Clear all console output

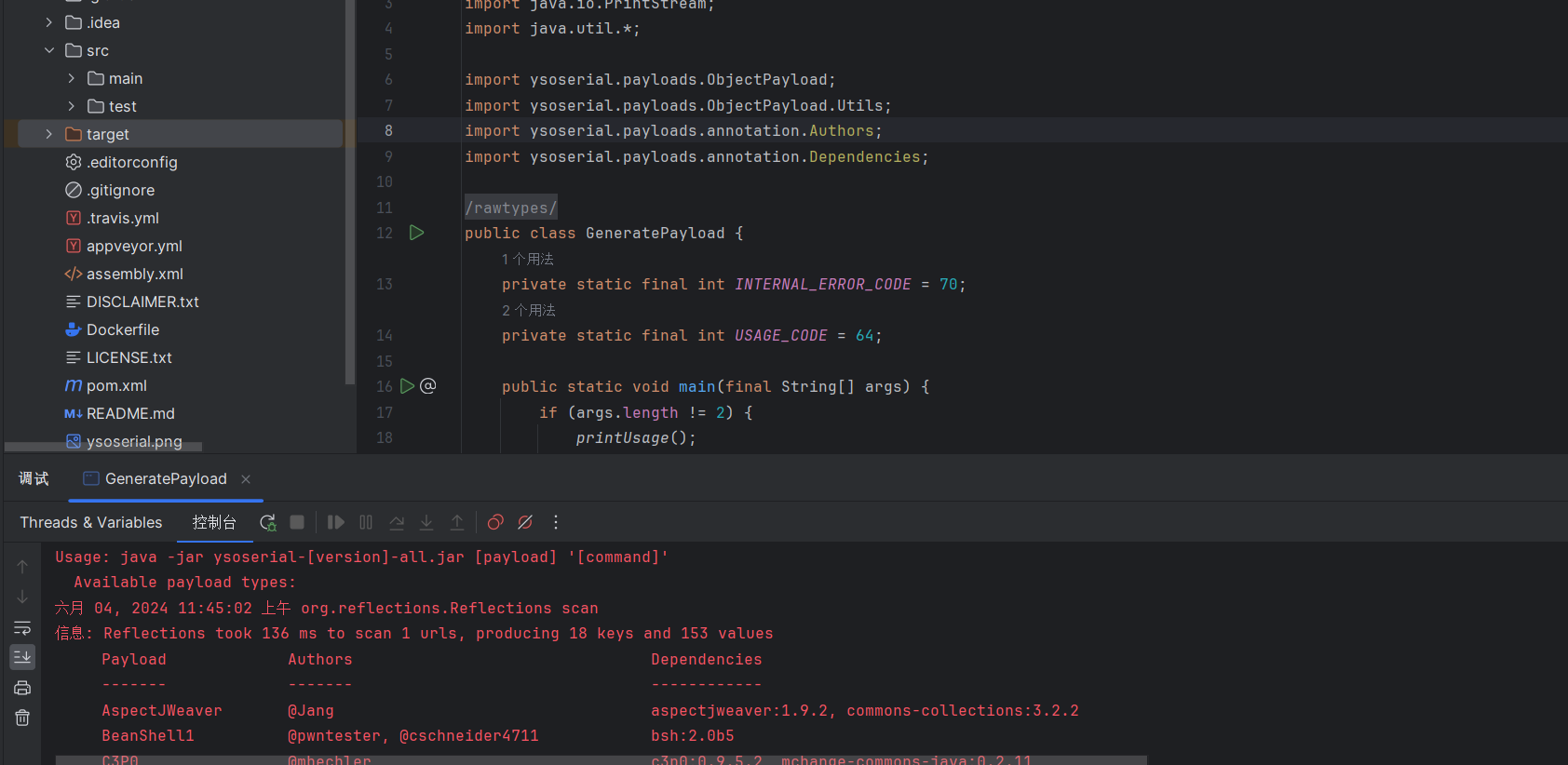22,718
